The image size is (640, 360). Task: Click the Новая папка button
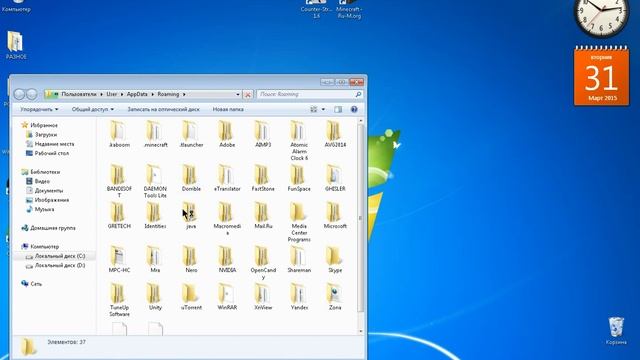tap(228, 109)
